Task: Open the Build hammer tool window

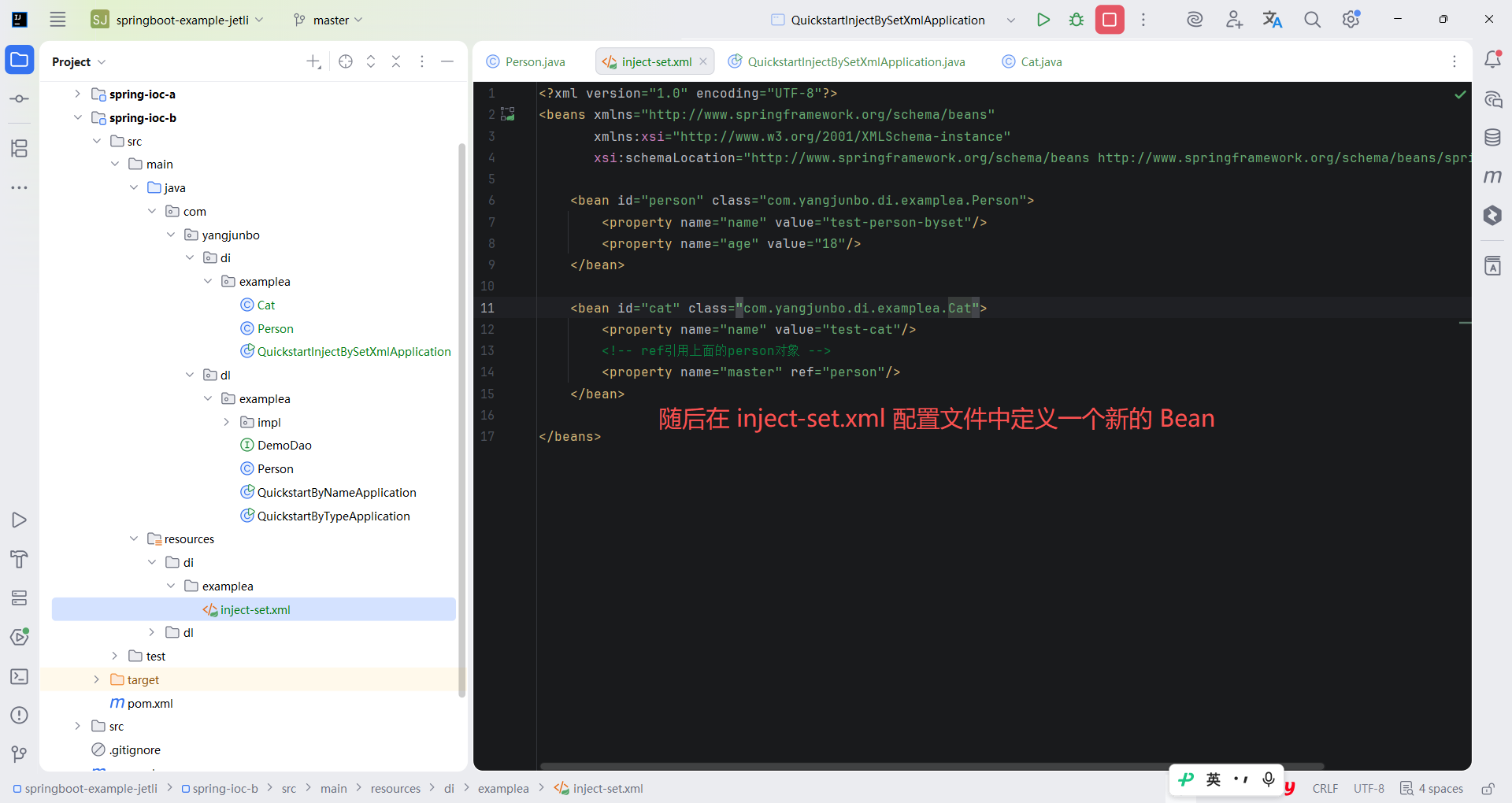Action: (x=20, y=559)
